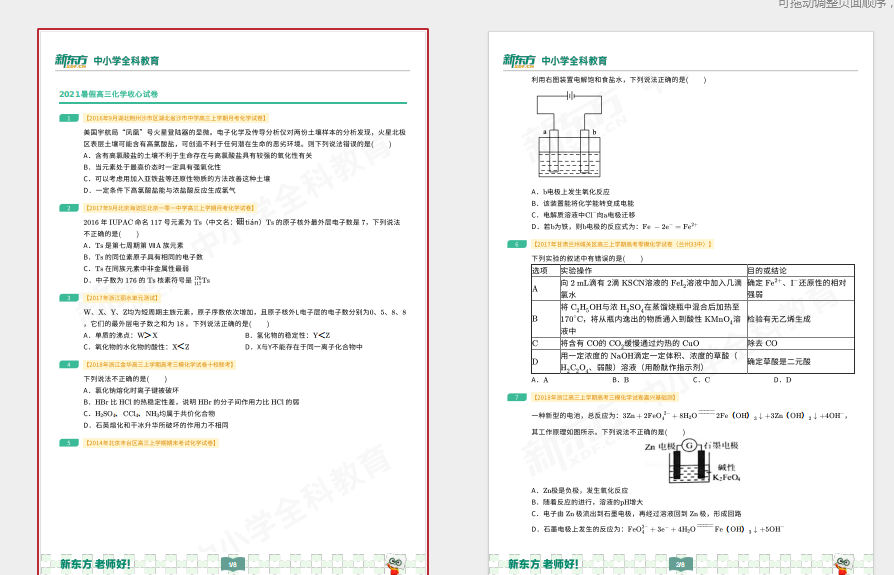Click 新东方 老师好! footer on page 1
The height and width of the screenshot is (575, 894).
(x=95, y=564)
